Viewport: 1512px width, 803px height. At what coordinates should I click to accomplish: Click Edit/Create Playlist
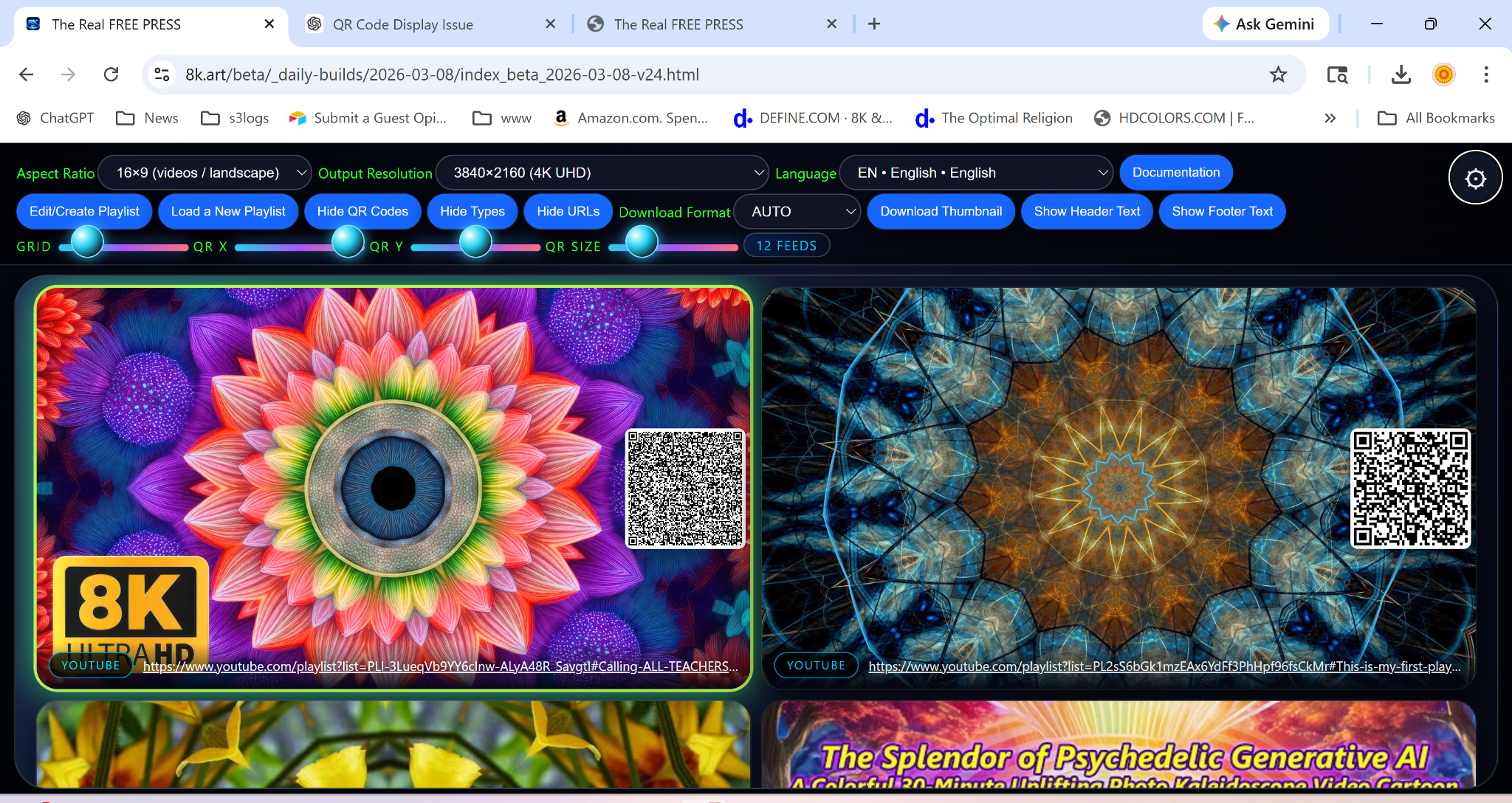click(84, 212)
